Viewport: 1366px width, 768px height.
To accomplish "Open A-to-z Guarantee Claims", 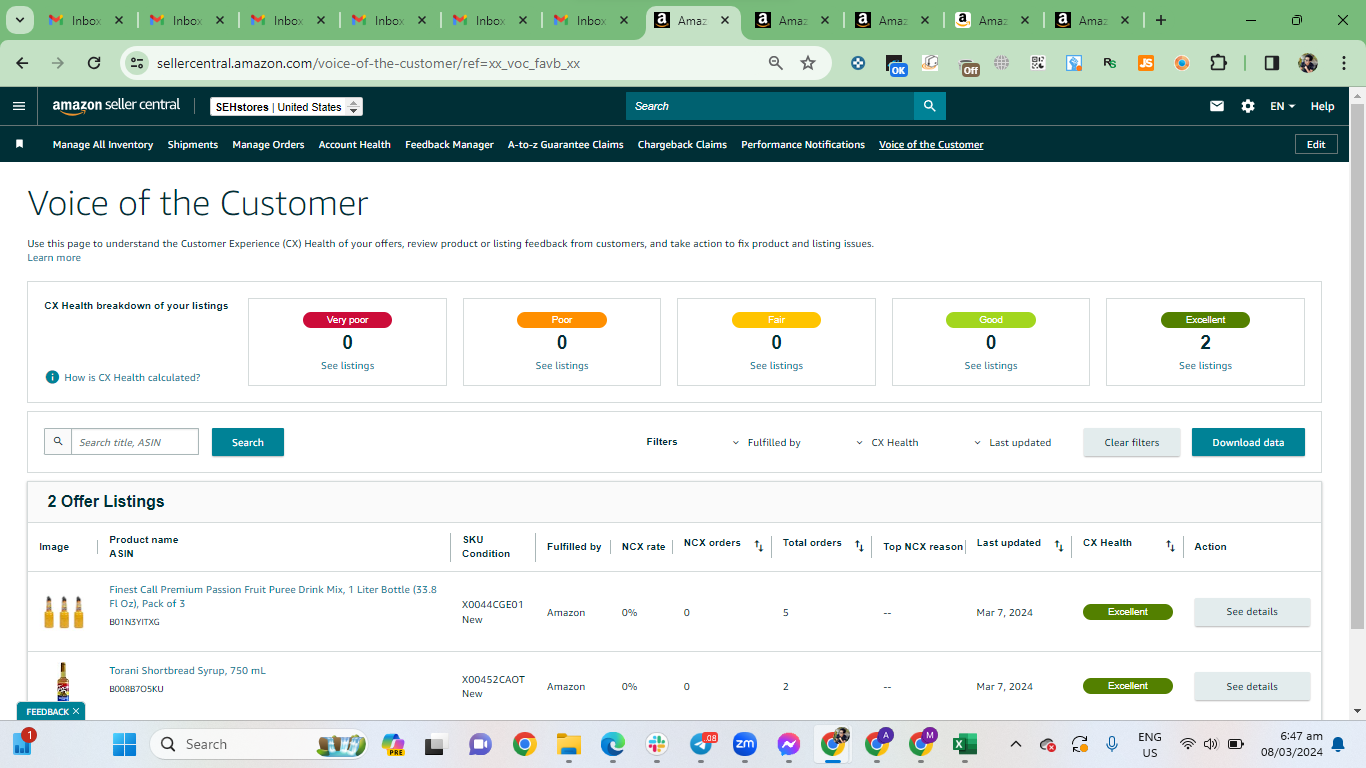I will point(566,144).
